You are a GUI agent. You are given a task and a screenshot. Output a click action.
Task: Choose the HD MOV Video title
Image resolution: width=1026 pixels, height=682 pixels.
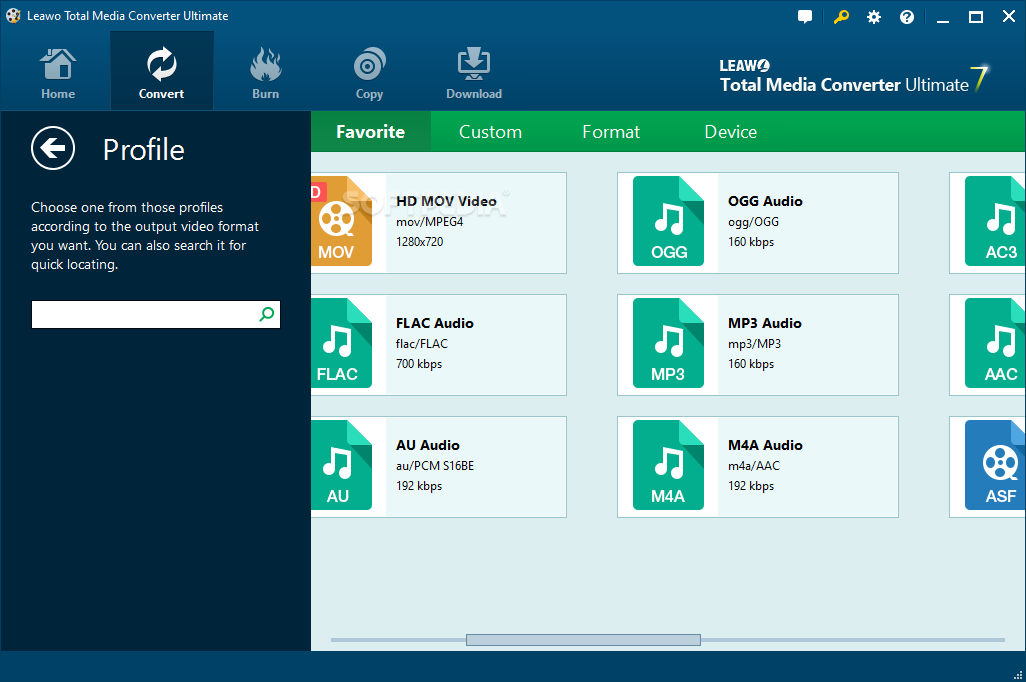pos(446,201)
